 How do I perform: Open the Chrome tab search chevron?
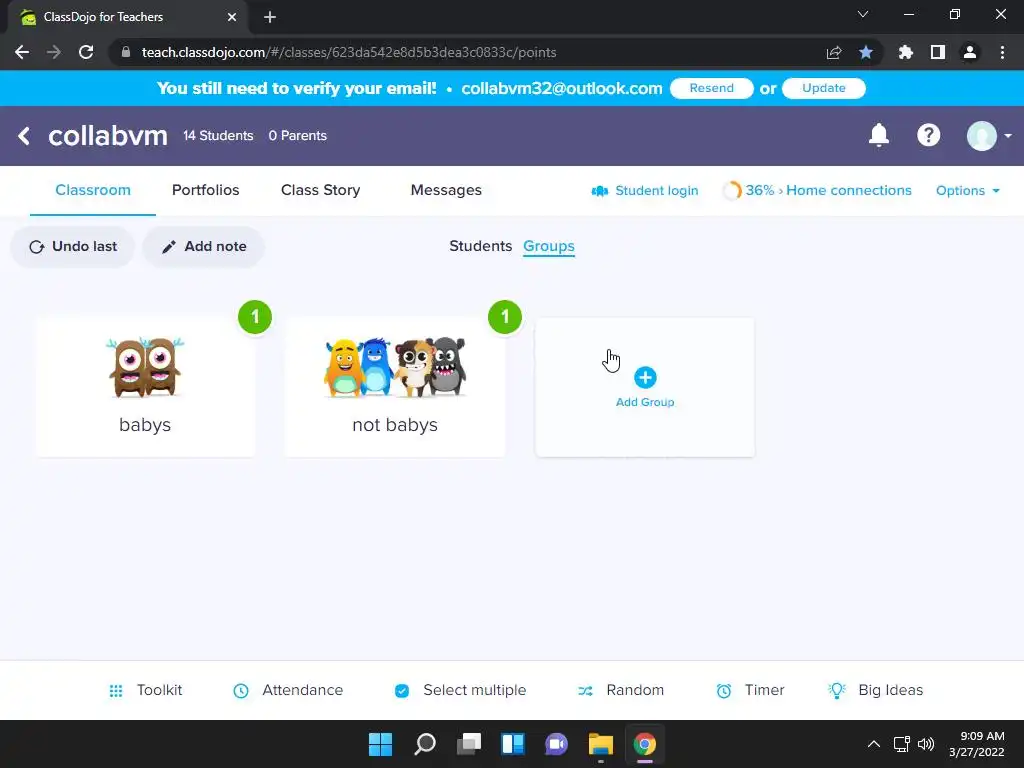coord(863,14)
